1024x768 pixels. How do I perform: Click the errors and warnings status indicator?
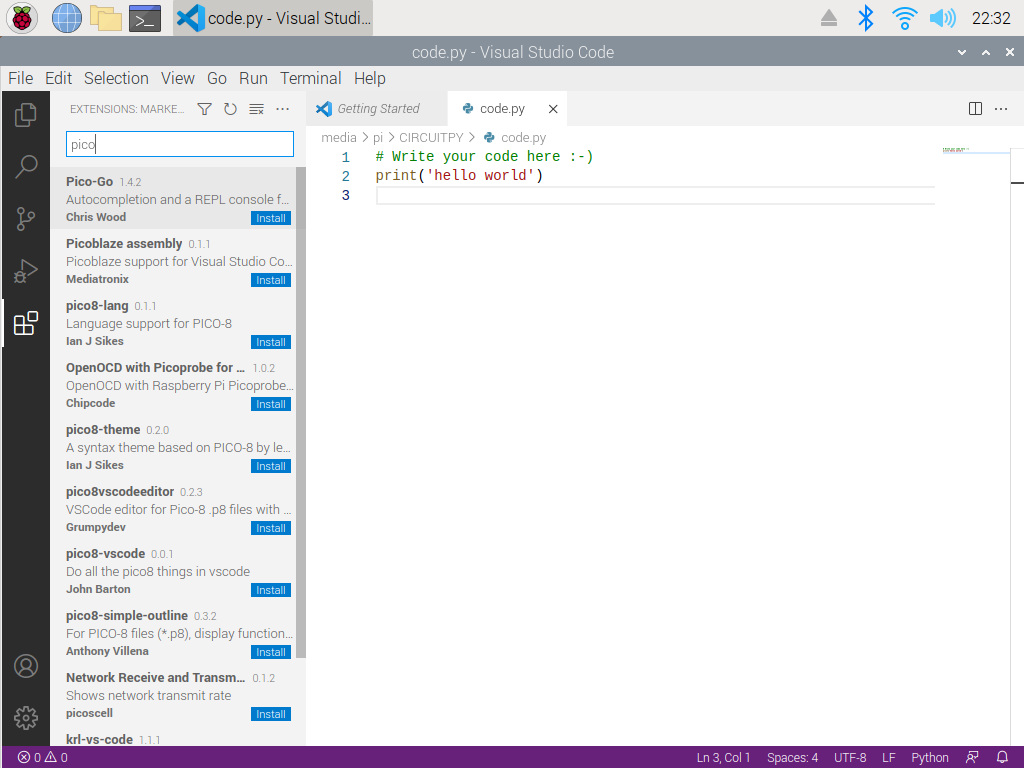pyautogui.click(x=42, y=758)
